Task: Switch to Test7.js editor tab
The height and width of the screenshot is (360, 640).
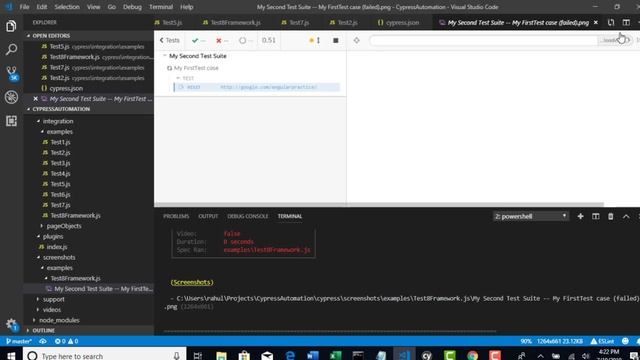Action: 295,22
